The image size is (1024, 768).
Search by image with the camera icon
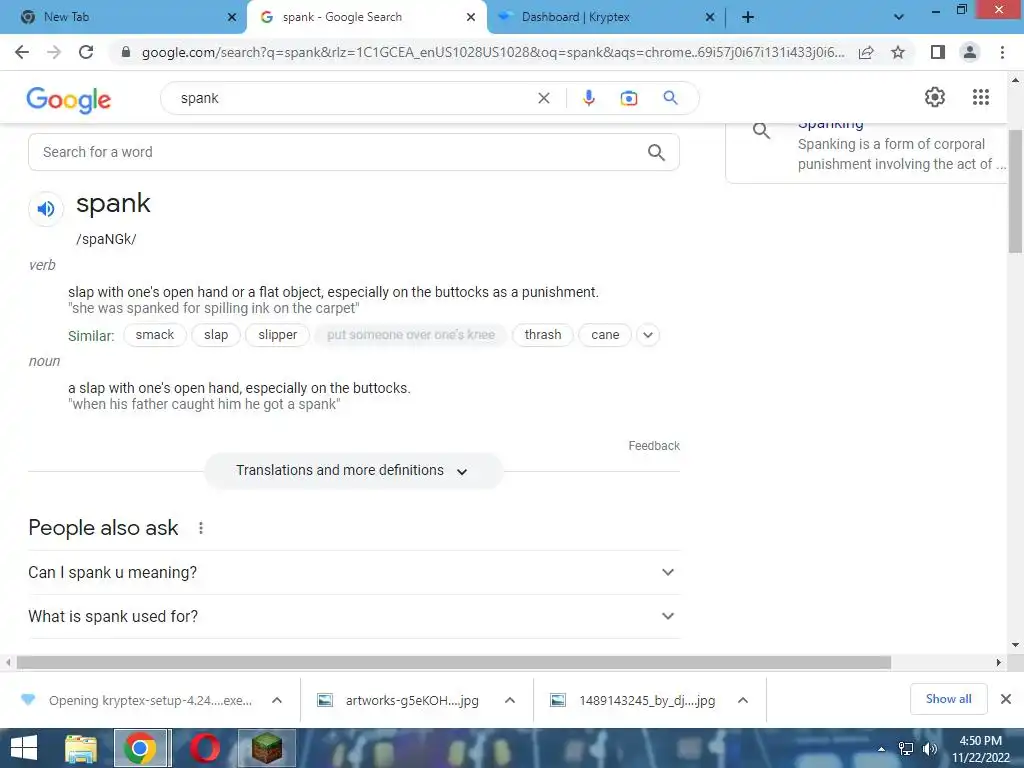[x=629, y=98]
